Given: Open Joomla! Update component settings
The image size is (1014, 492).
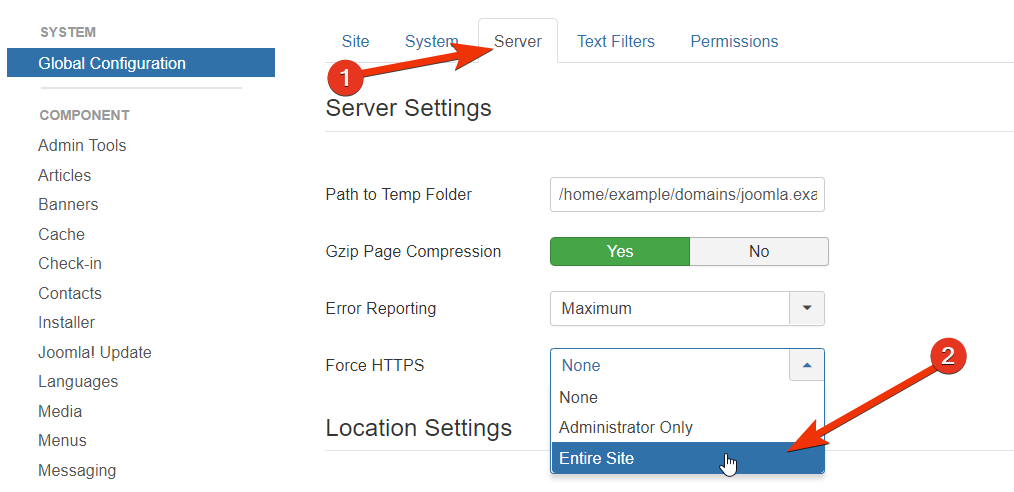Looking at the screenshot, I should tap(94, 352).
